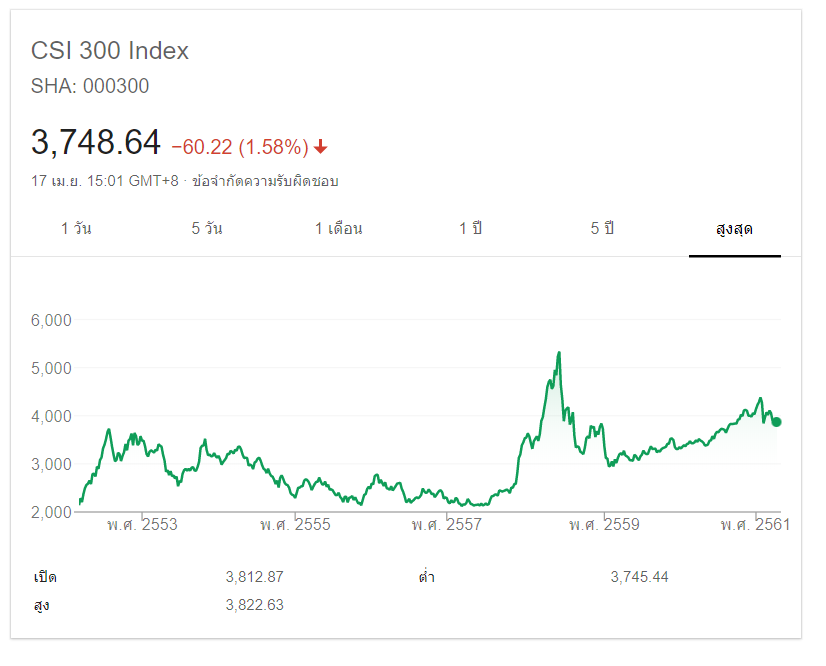The image size is (826, 666).
Task: Click the −60.22 (1.58%) change value
Action: 240,147
